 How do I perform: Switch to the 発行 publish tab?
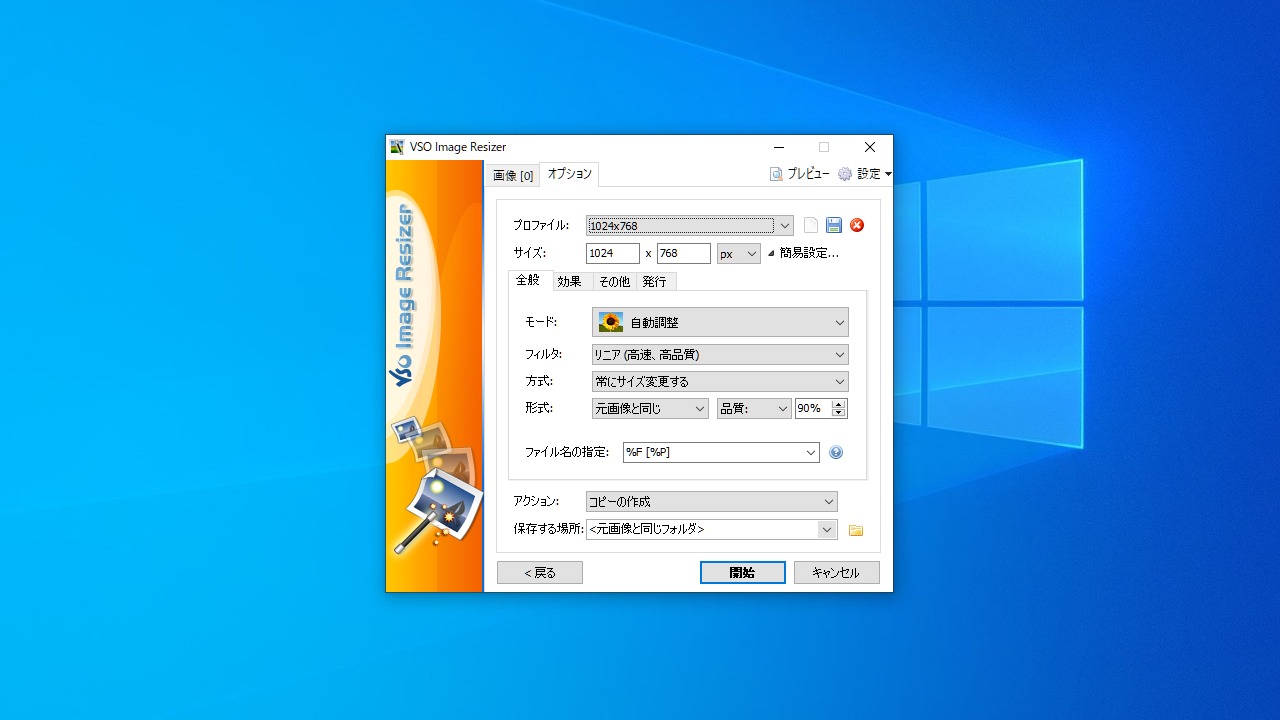coord(655,282)
